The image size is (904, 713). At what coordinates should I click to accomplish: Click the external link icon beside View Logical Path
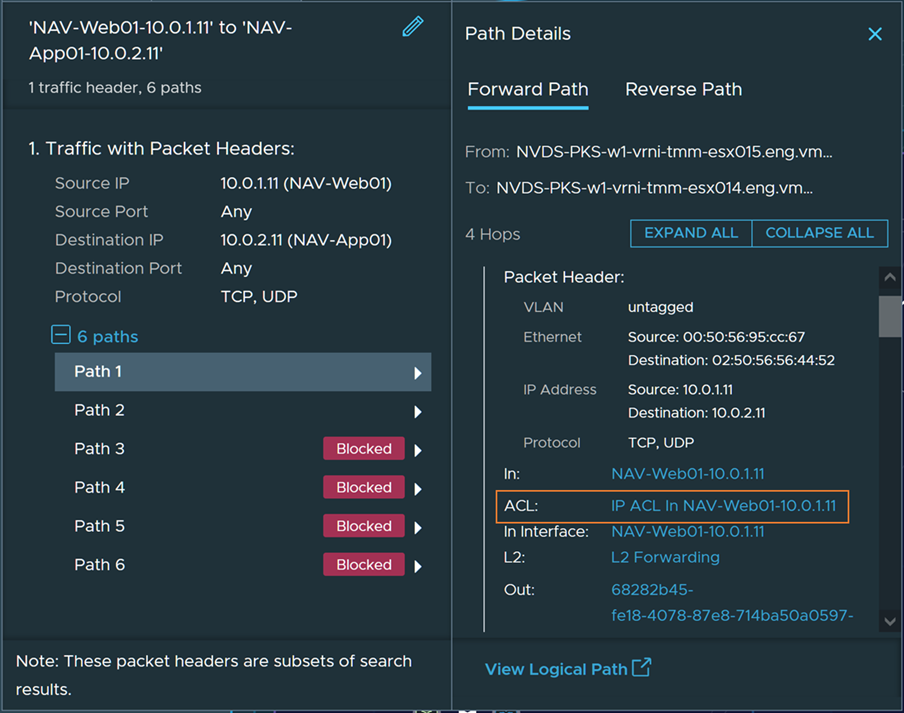tap(642, 667)
